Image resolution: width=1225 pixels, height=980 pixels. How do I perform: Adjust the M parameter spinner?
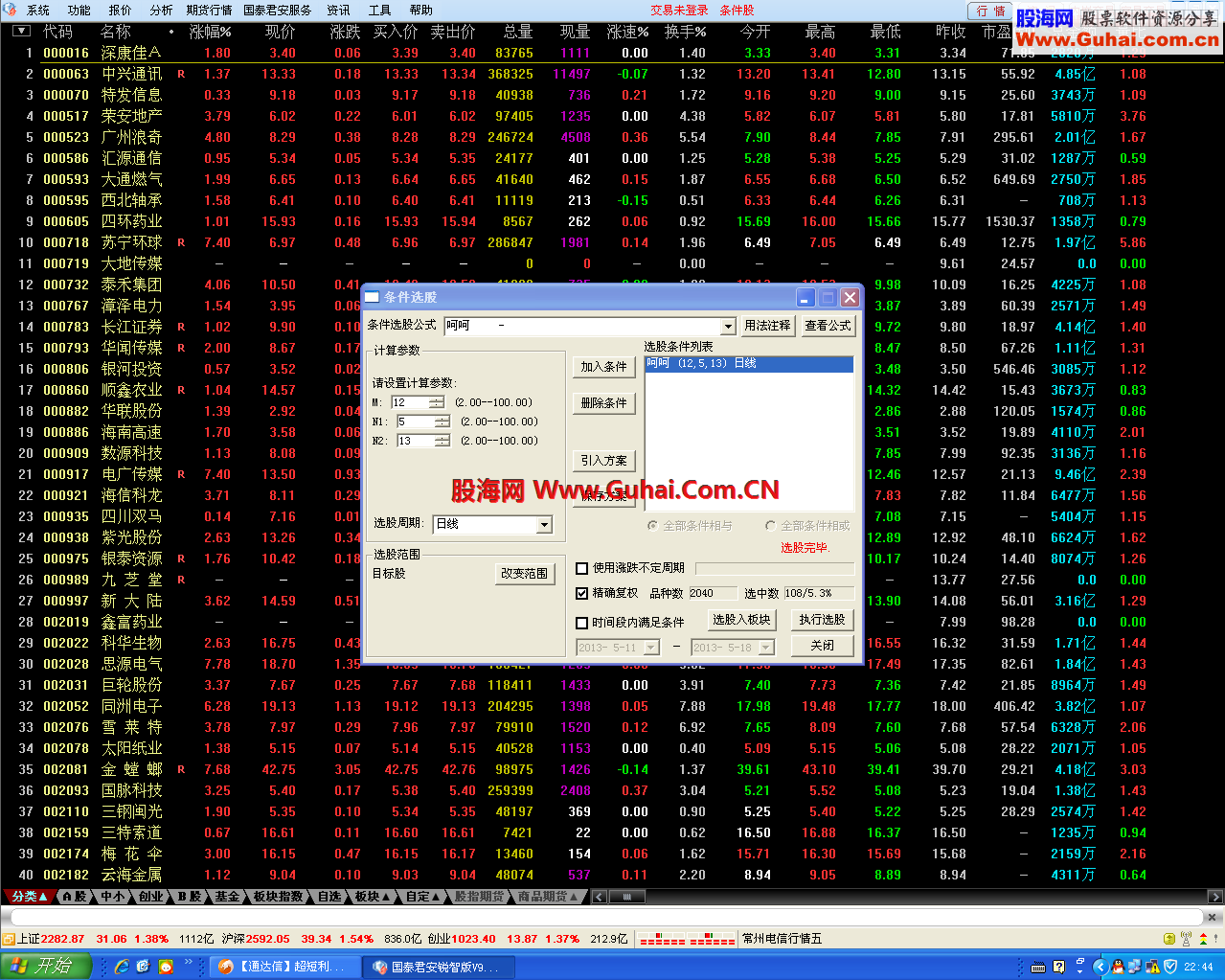(x=437, y=402)
